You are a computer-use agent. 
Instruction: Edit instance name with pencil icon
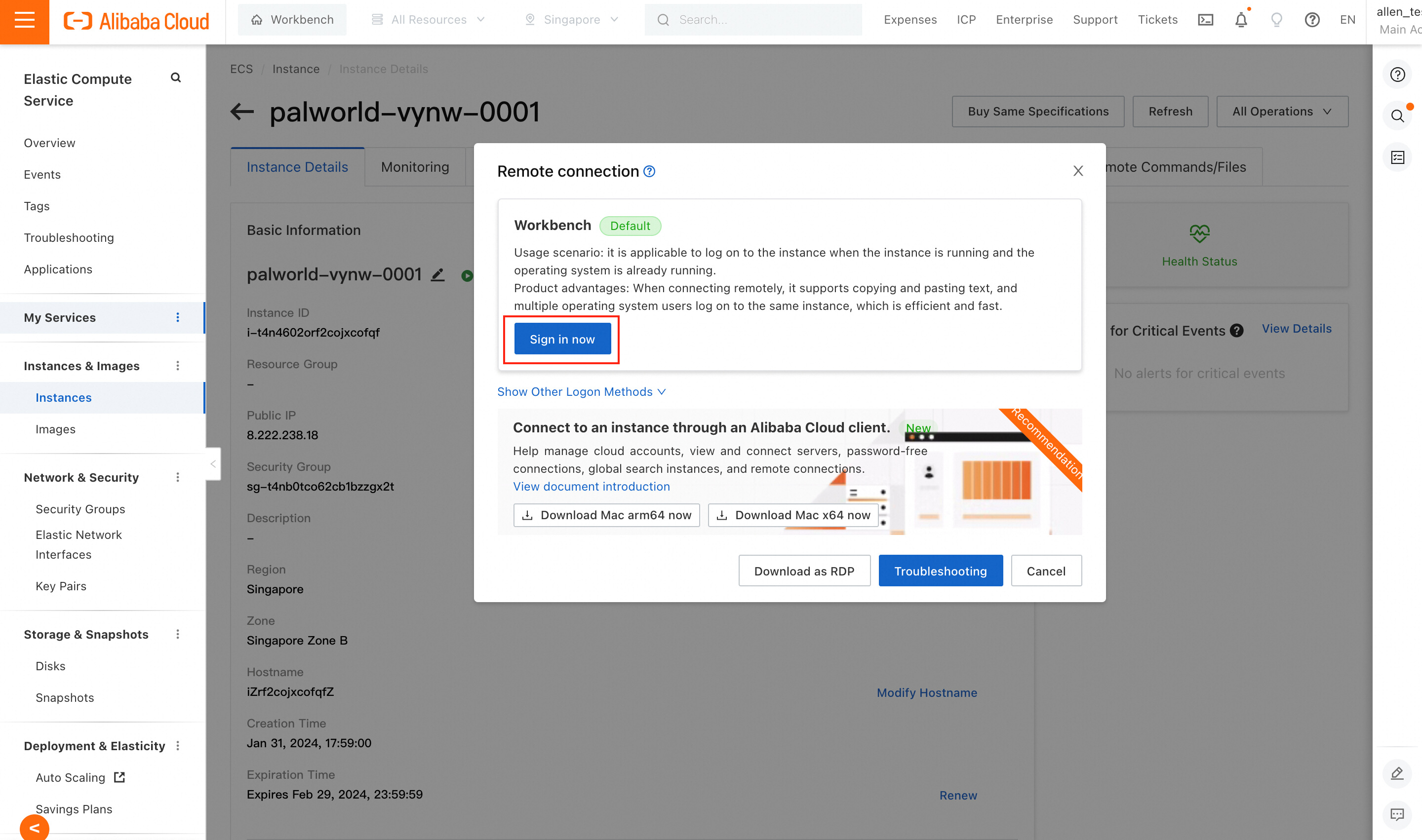click(438, 275)
